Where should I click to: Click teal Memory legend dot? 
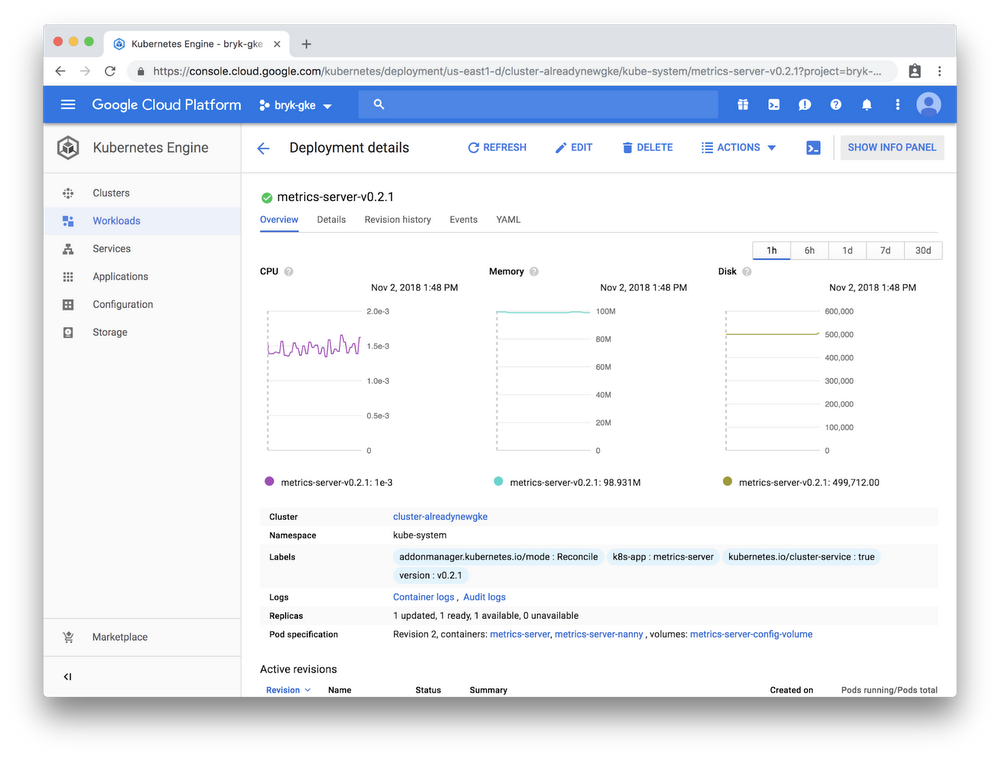click(x=498, y=482)
